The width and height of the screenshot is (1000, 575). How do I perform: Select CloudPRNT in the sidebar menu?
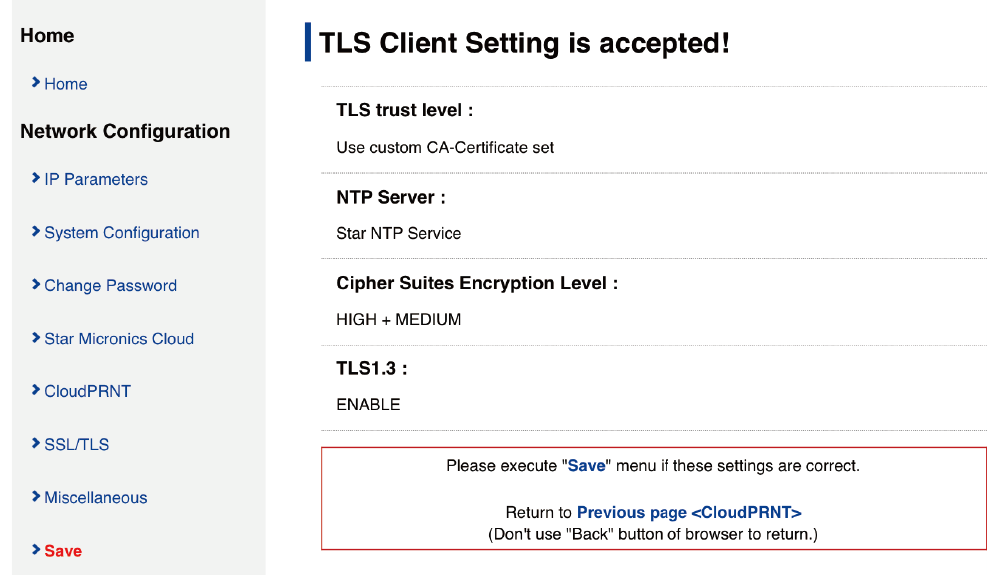coord(87,392)
